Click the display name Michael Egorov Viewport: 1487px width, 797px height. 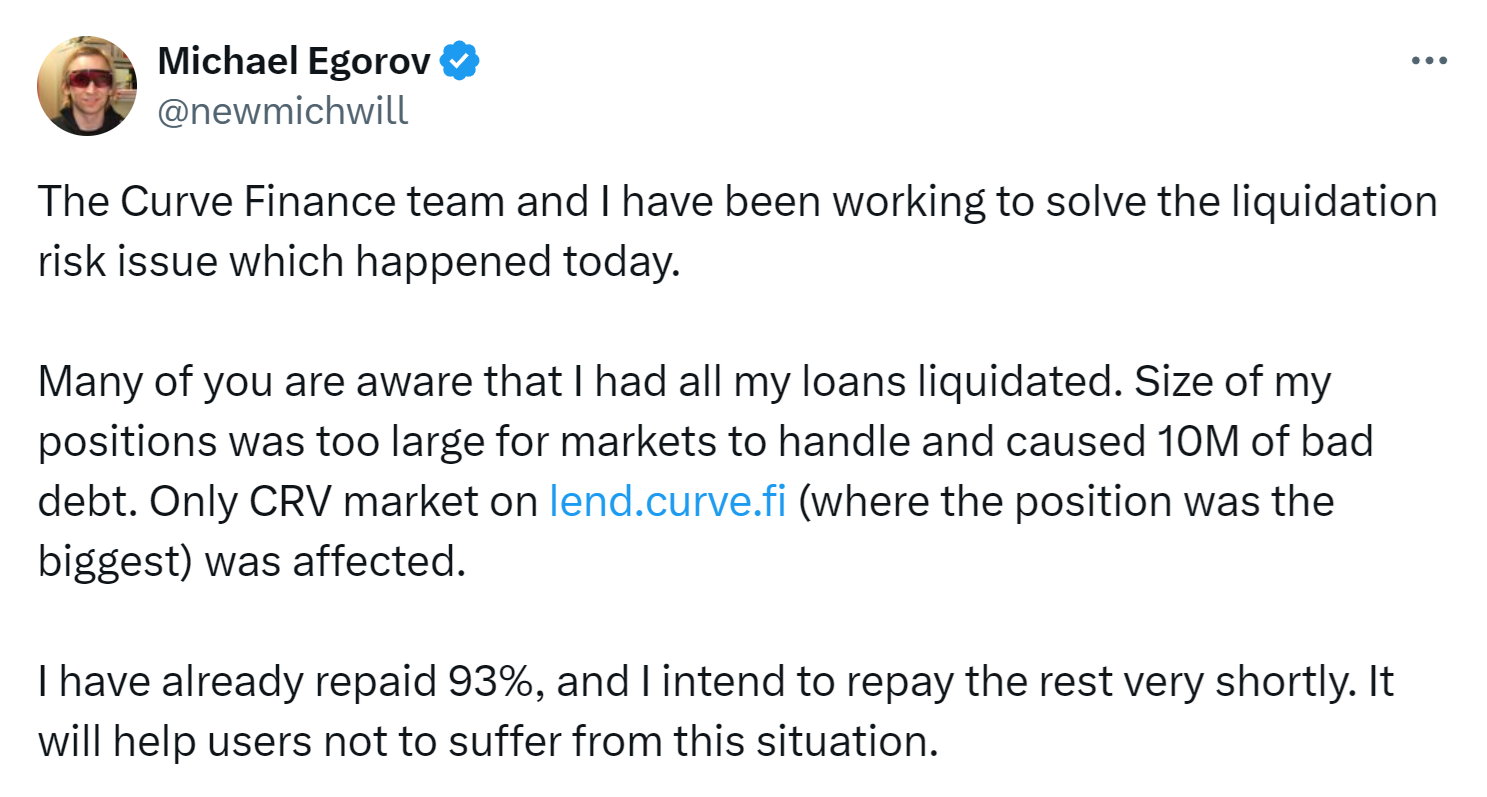(x=295, y=62)
